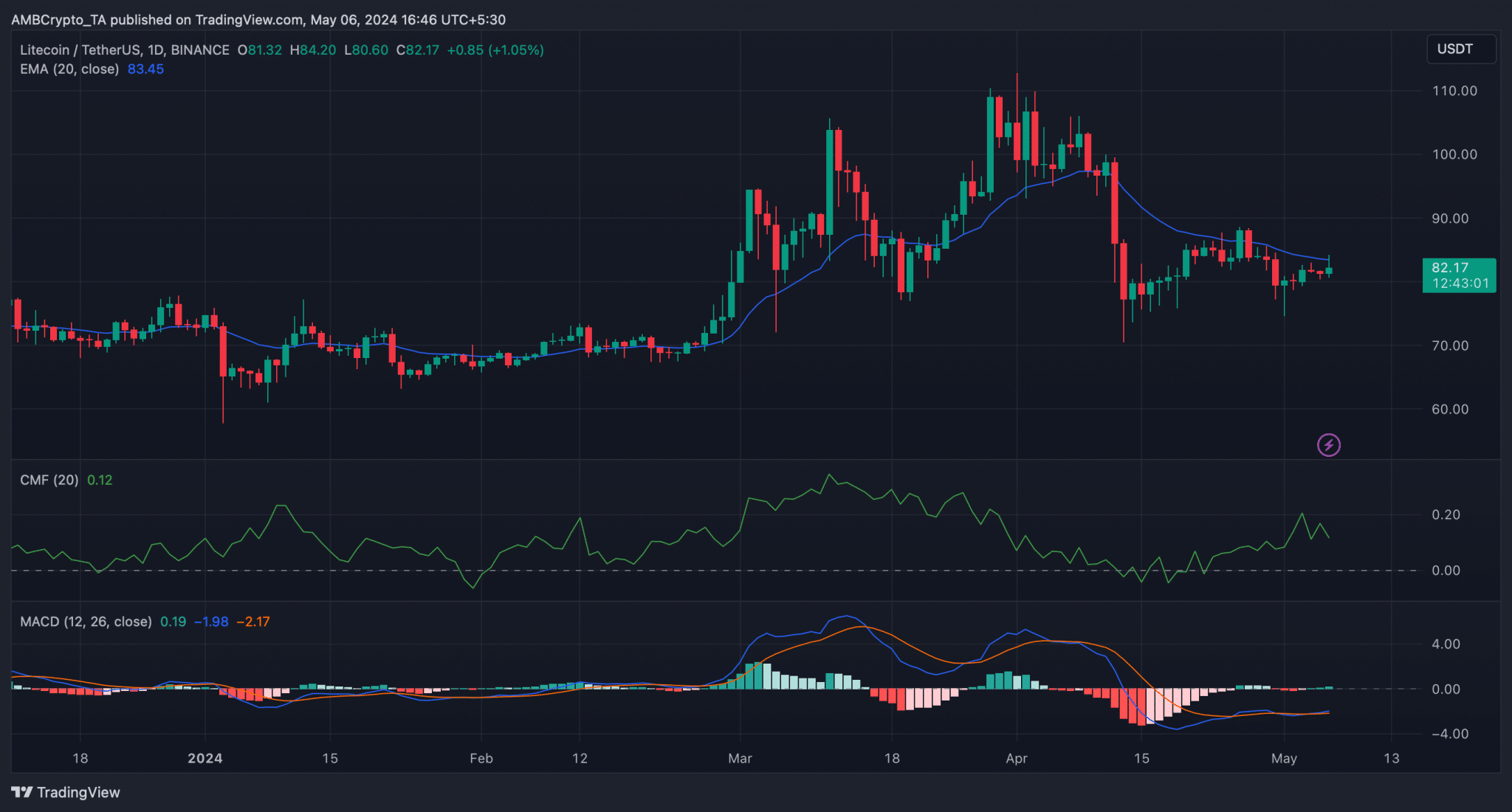Open the USDT currency selector

[1461, 49]
